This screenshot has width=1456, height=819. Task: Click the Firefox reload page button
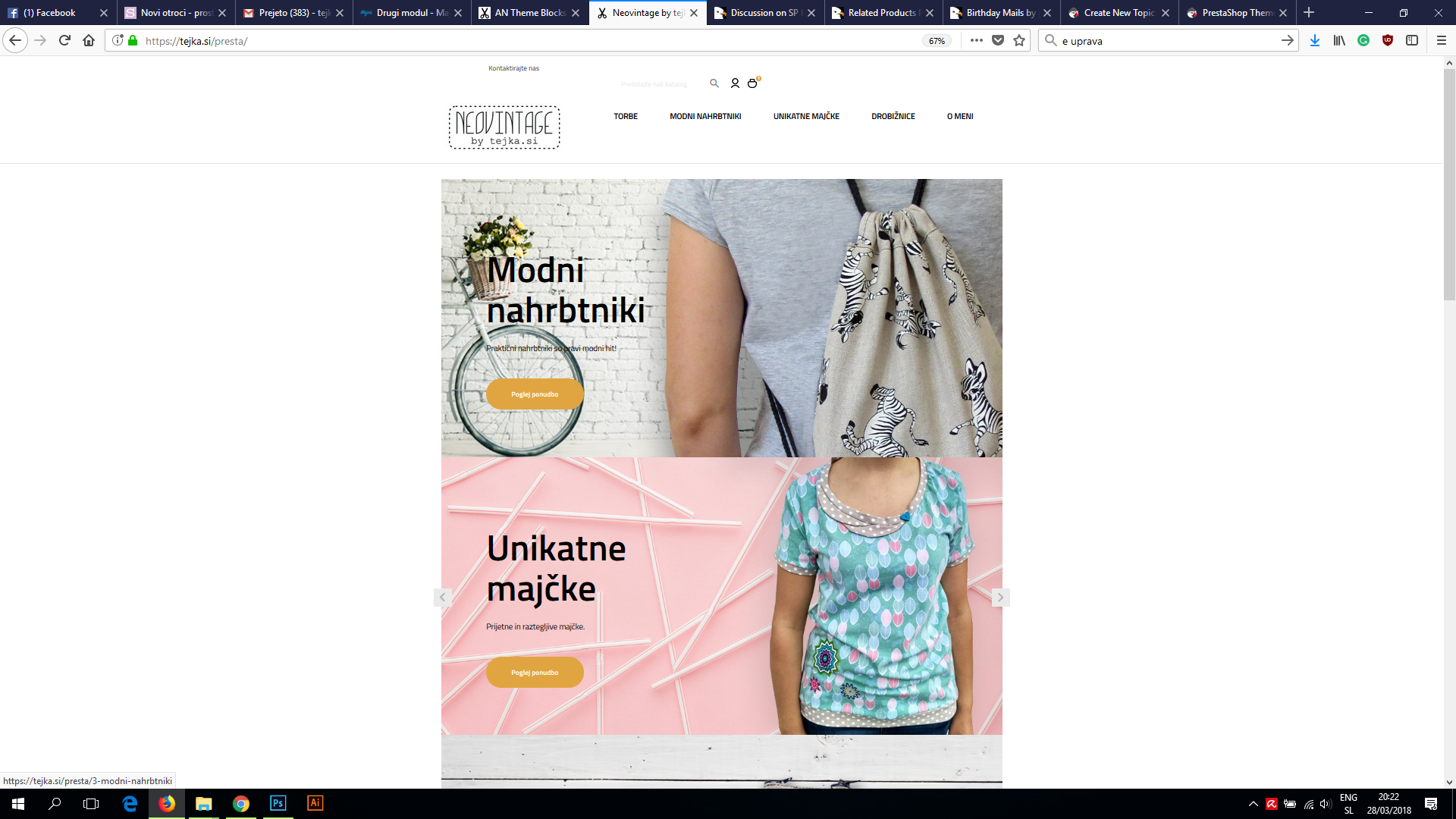tap(64, 41)
